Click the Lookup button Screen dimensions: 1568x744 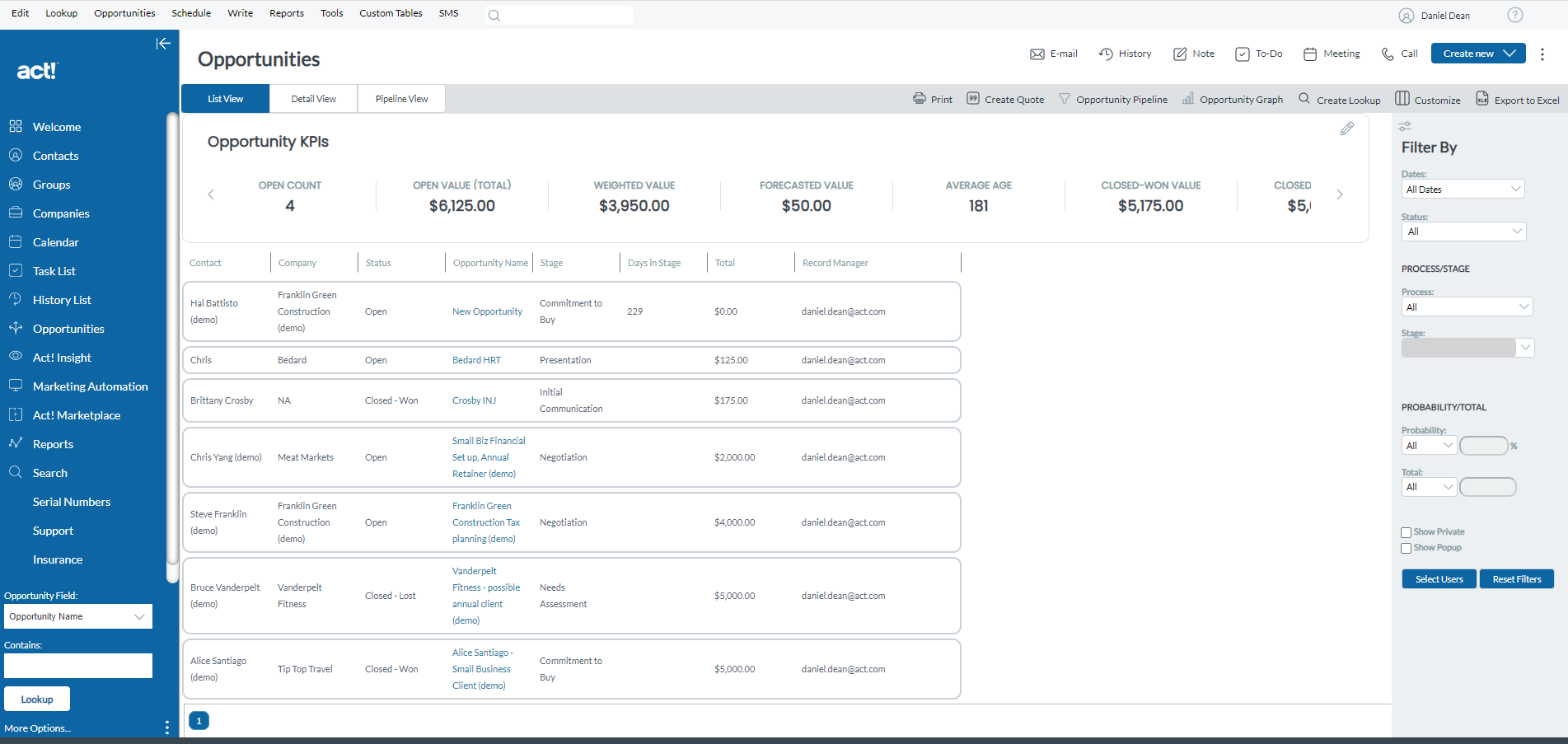37,699
